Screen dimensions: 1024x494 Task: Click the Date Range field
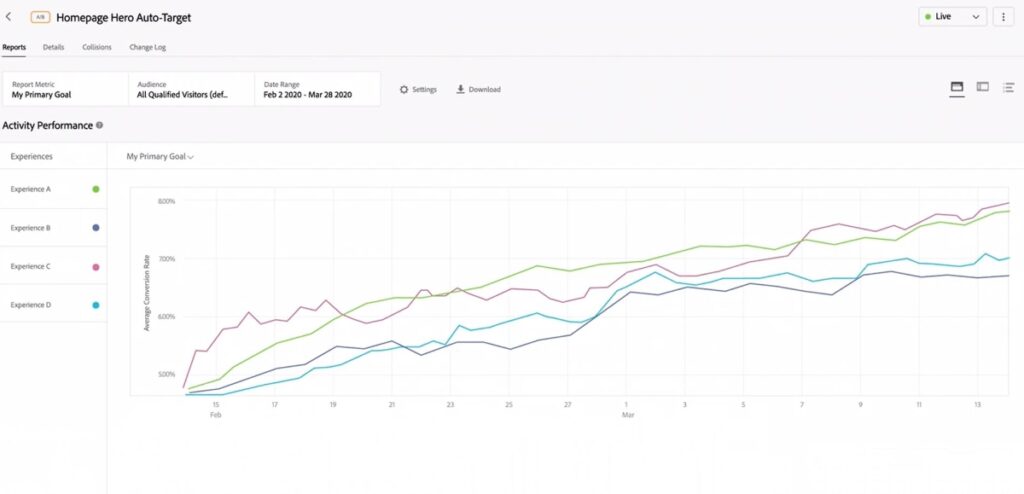click(317, 90)
